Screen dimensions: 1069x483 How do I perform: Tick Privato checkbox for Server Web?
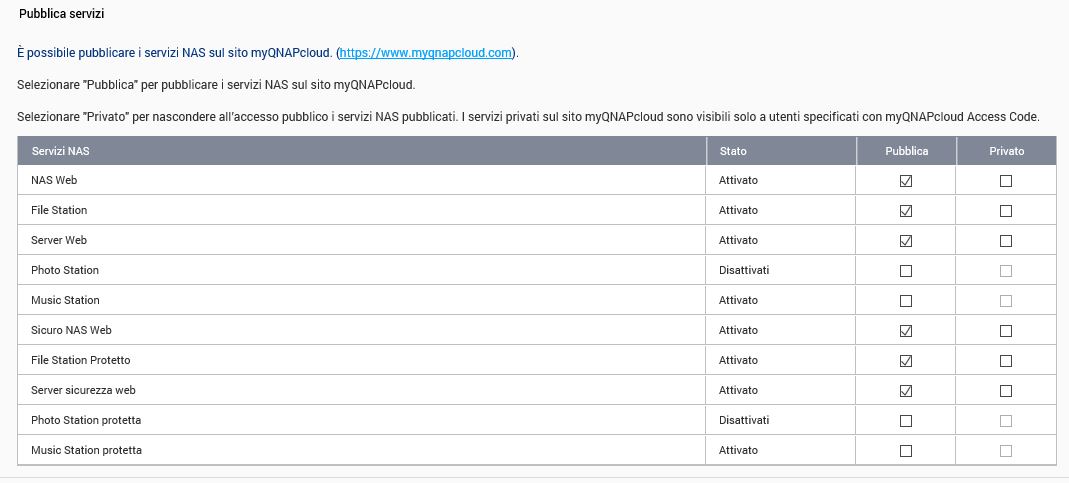pyautogui.click(x=1006, y=241)
